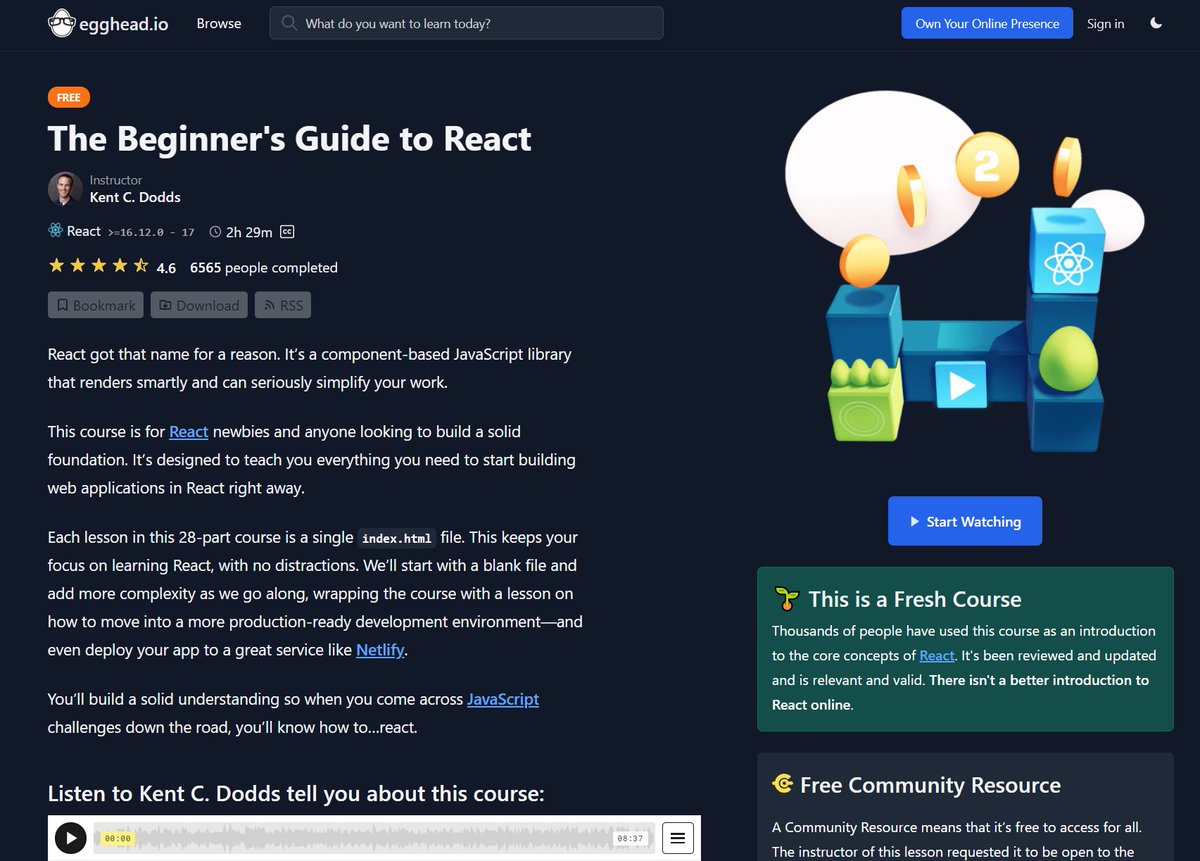This screenshot has height=861, width=1200.
Task: Bookmark this React course
Action: [95, 305]
